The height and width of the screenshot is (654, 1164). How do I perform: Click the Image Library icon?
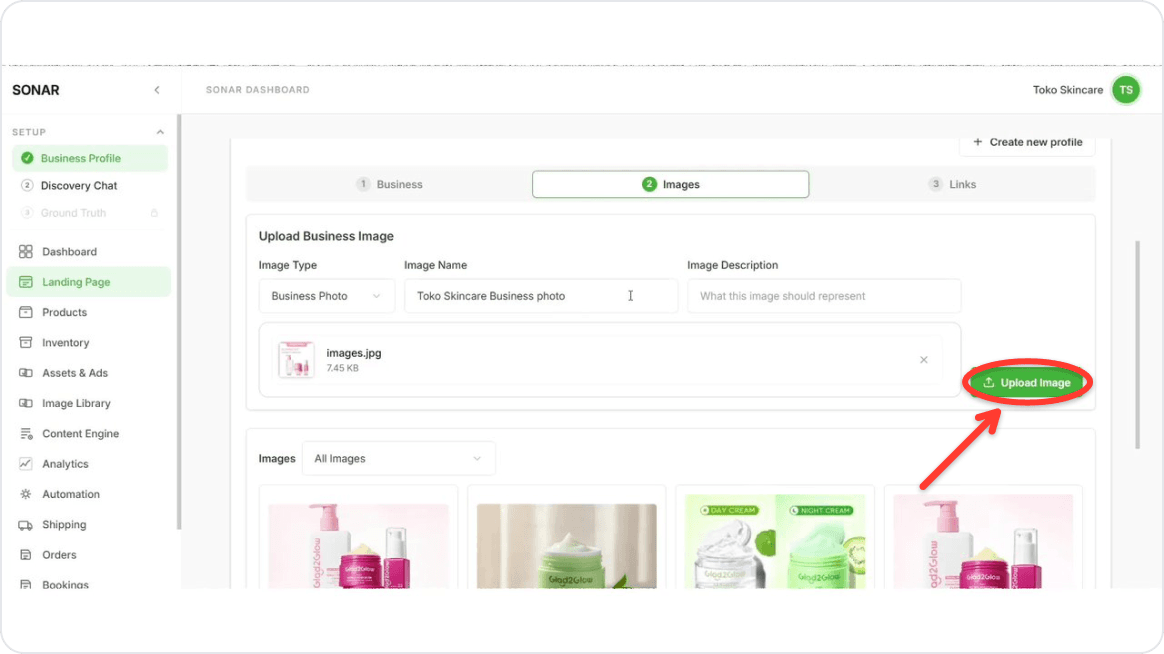pos(26,403)
